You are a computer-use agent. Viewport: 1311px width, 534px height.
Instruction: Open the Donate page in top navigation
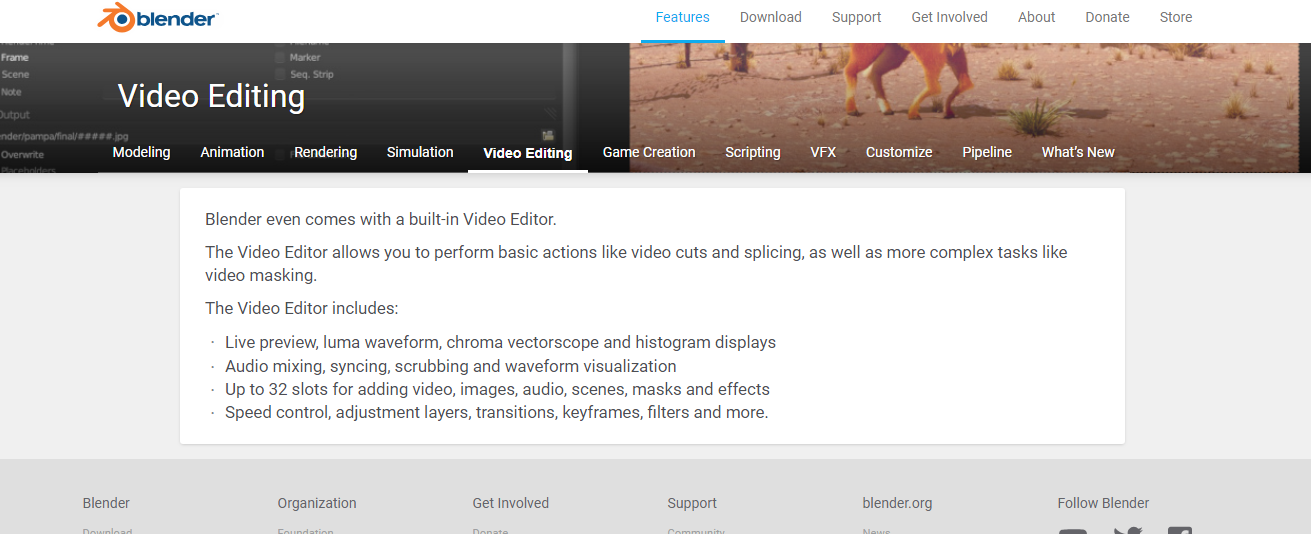1108,17
